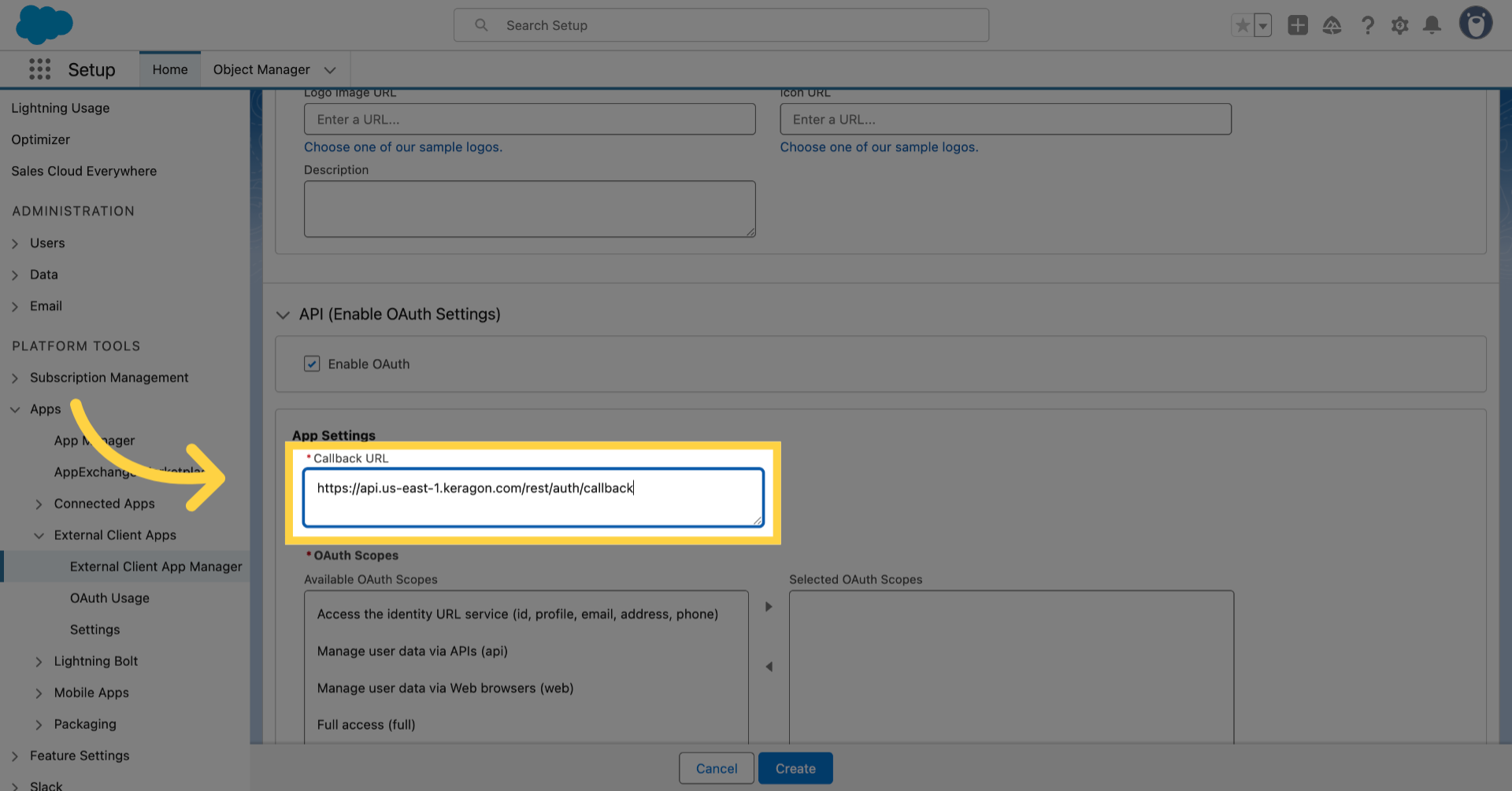Uncheck the Enable OAuth checkbox
The height and width of the screenshot is (791, 1512).
tap(312, 364)
